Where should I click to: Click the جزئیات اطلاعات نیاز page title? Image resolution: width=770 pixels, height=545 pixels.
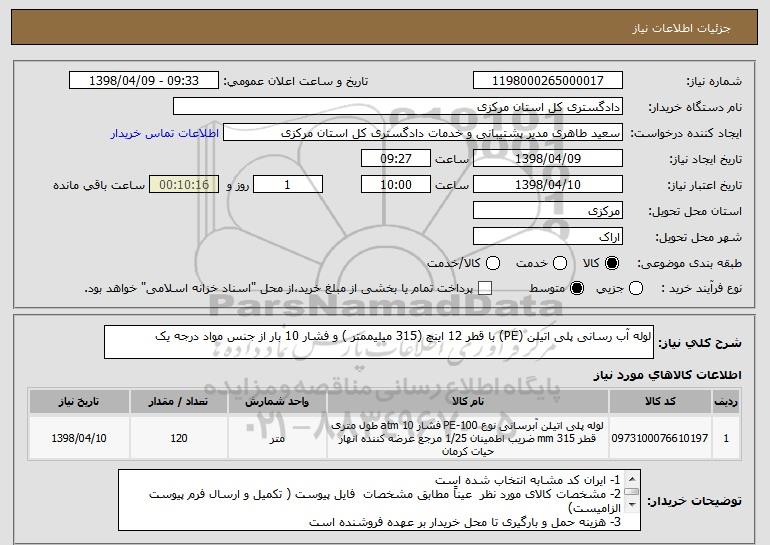[x=681, y=28]
